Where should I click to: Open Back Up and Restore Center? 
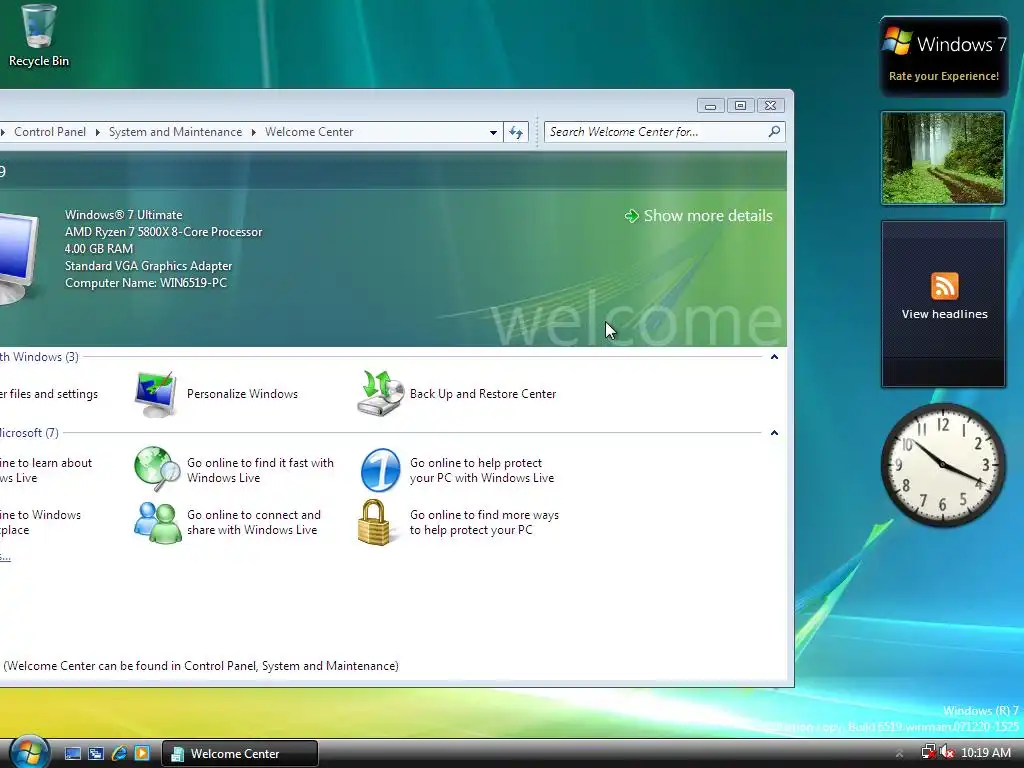(483, 394)
